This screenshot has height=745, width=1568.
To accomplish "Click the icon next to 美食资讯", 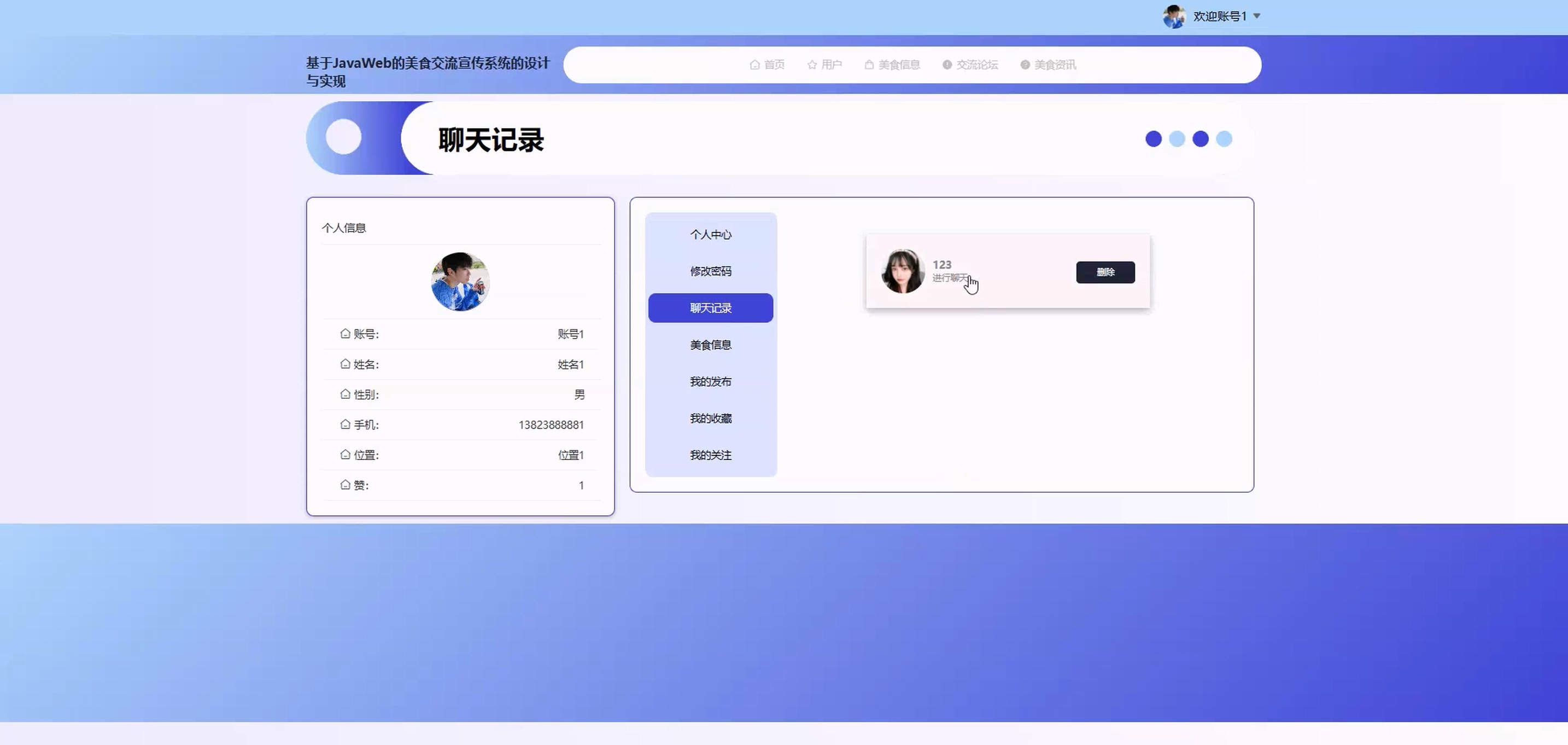I will [x=1025, y=65].
